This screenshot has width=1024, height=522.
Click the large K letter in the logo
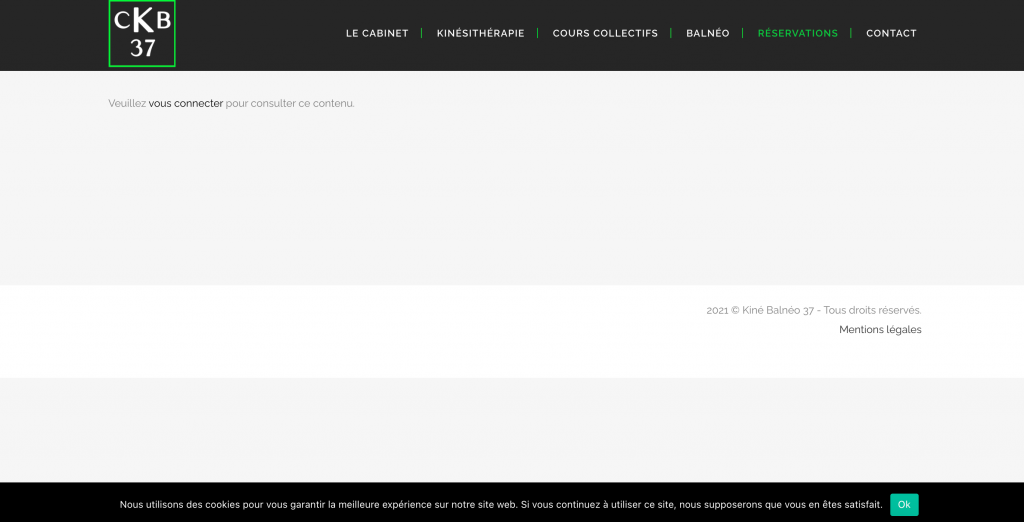click(x=142, y=20)
